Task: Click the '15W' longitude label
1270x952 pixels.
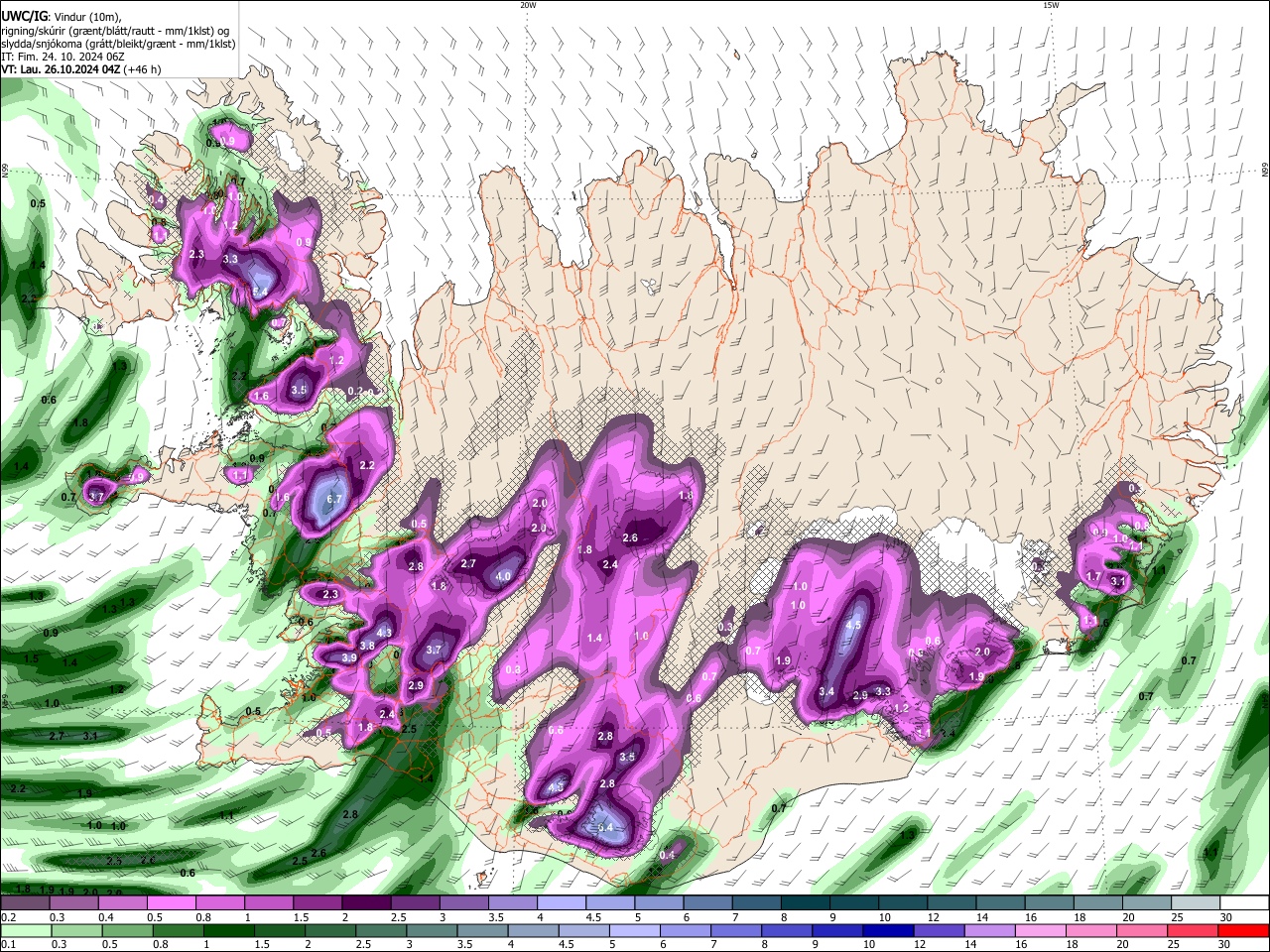Action: pos(1050,5)
